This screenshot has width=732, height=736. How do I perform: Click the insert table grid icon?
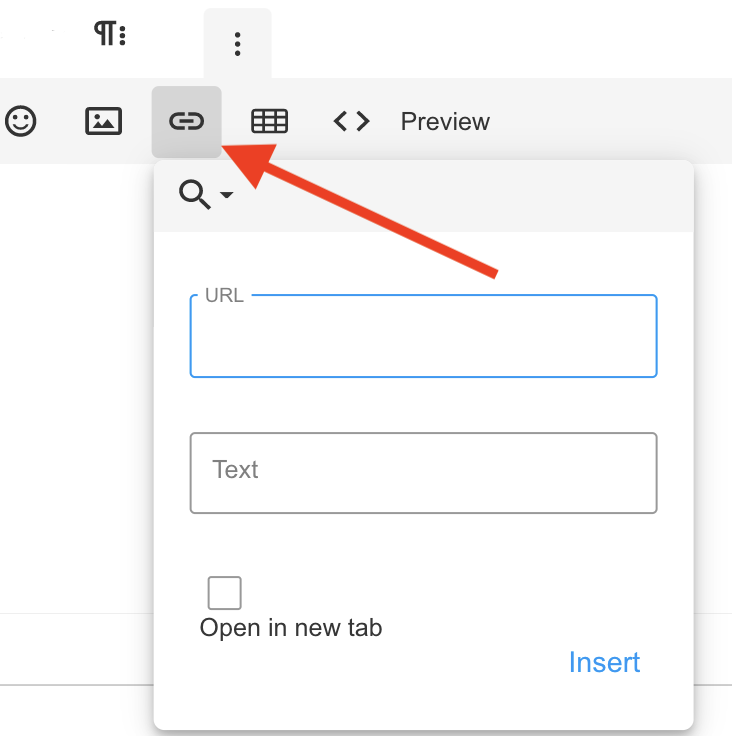click(x=269, y=122)
